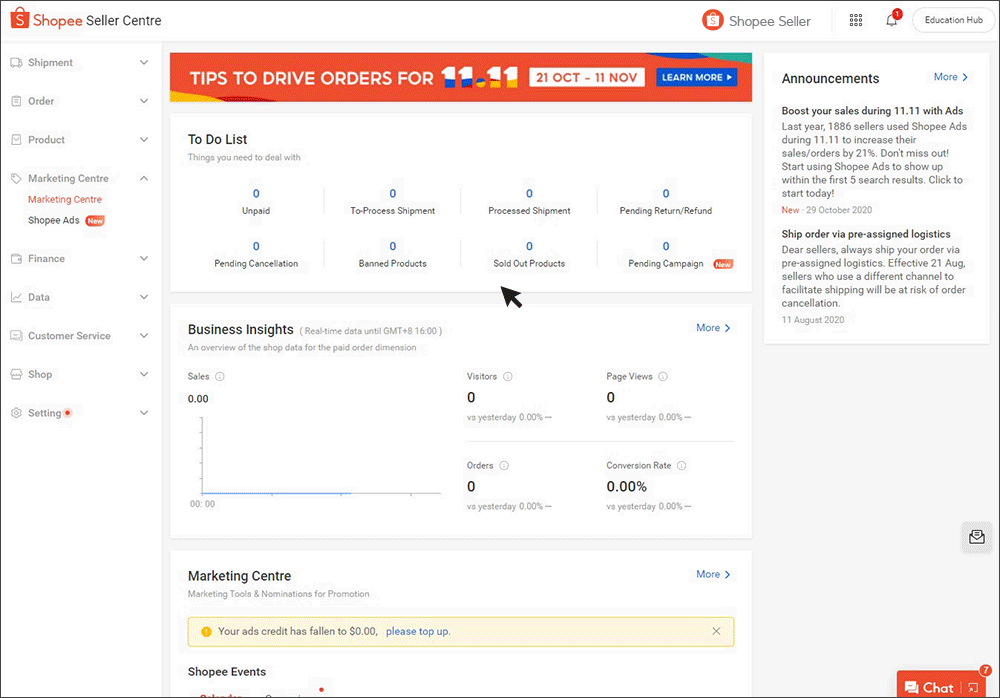Image resolution: width=1000 pixels, height=698 pixels.
Task: Click the Data chart icon in sidebar
Action: 14,297
